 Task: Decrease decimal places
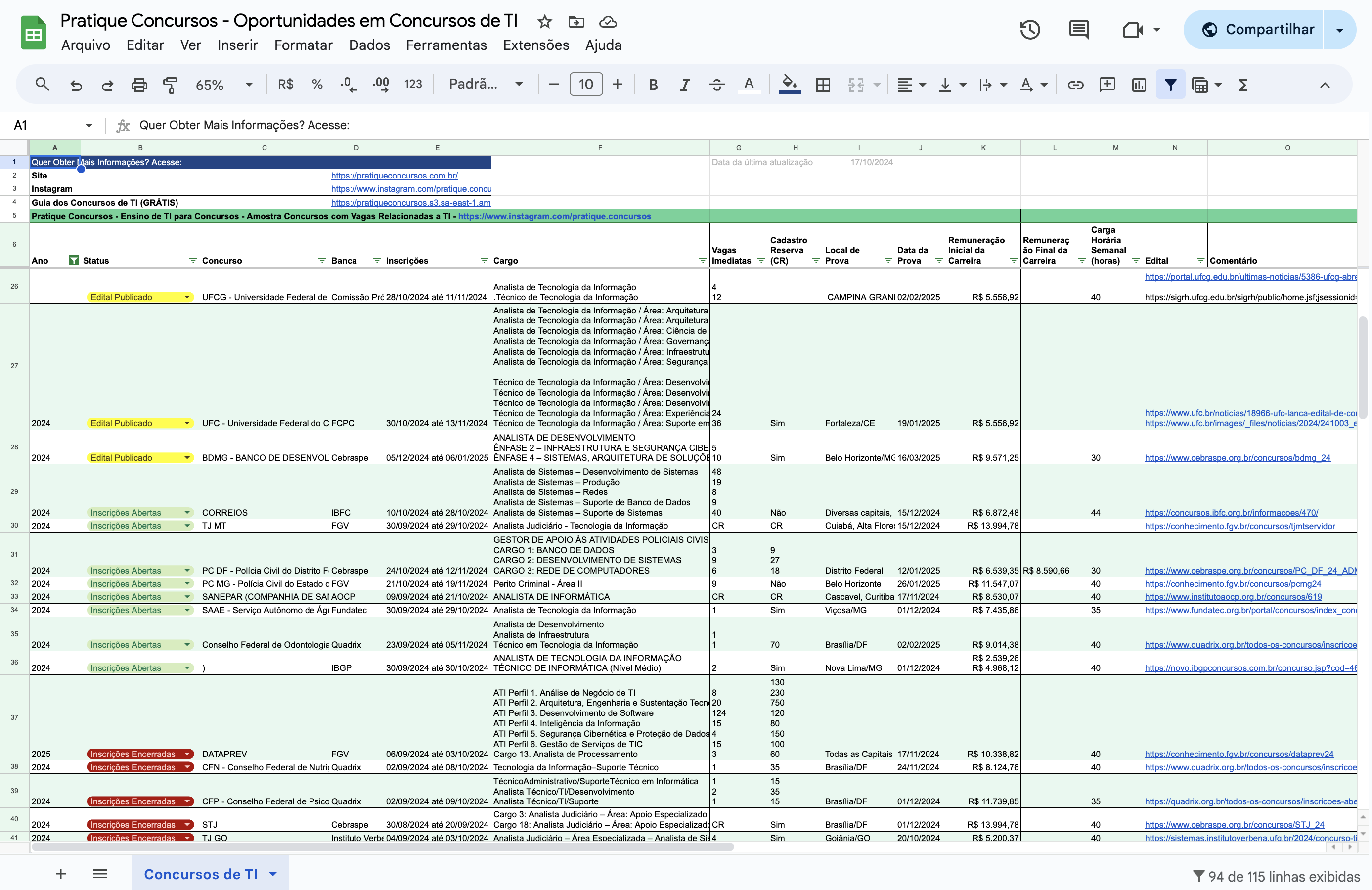pyautogui.click(x=349, y=85)
